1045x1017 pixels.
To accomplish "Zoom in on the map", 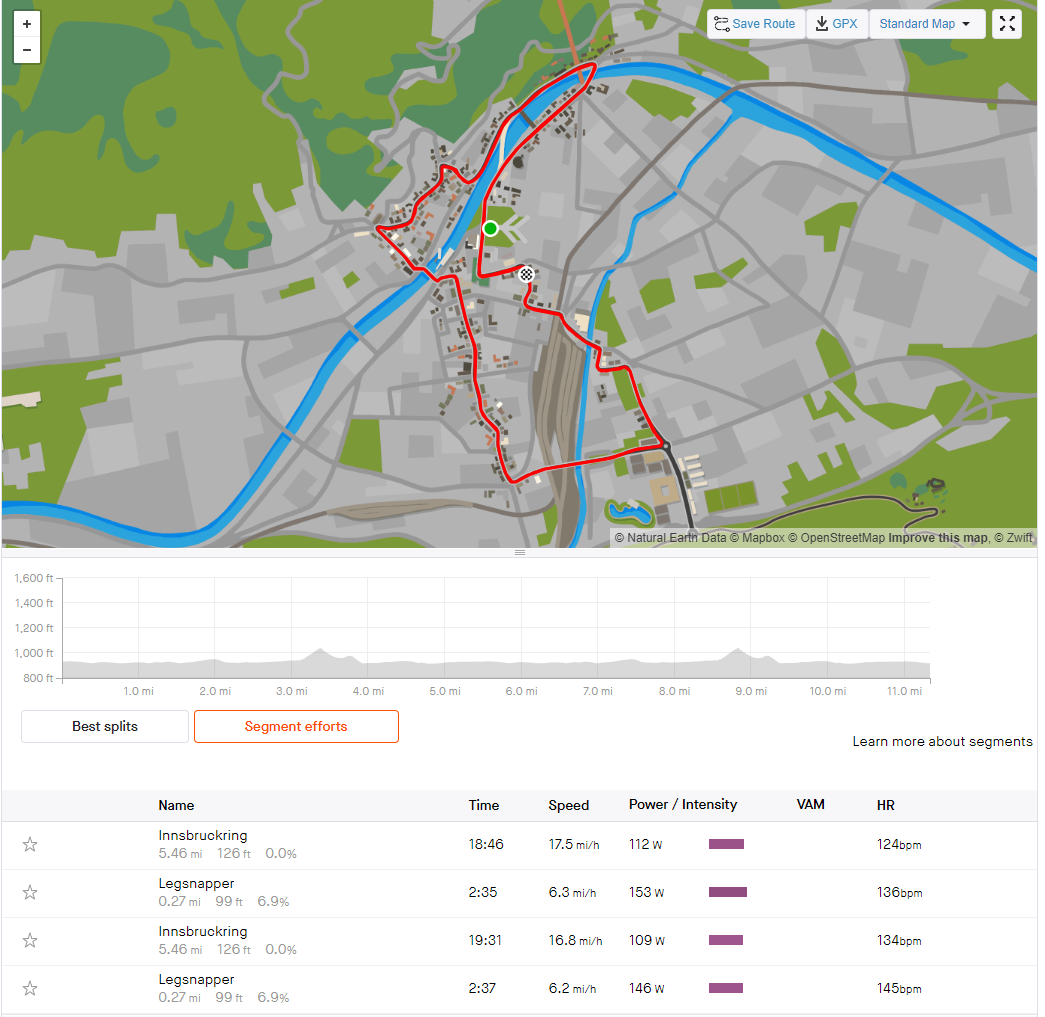I will (27, 24).
